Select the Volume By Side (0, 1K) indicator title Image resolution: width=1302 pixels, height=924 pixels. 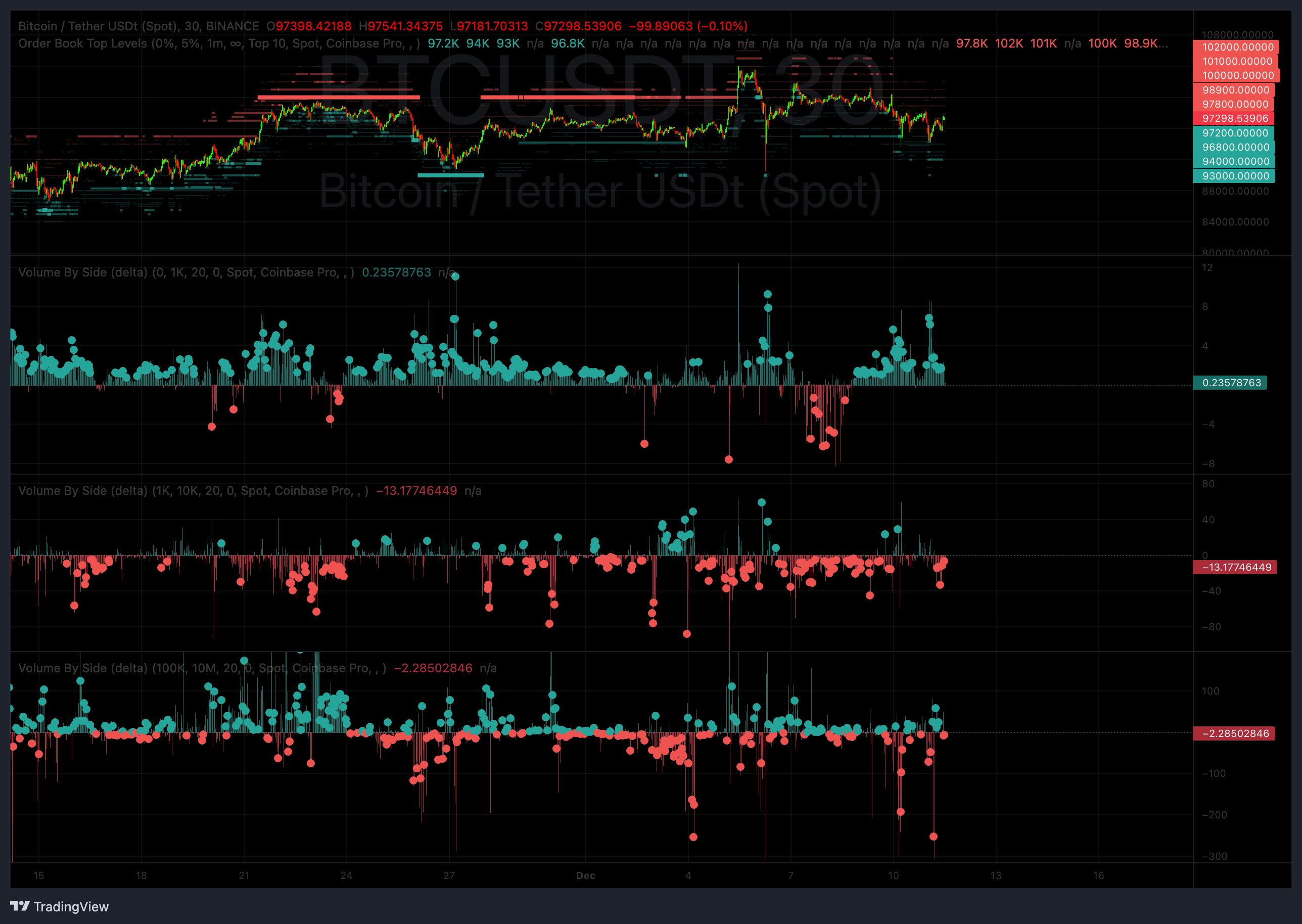82,272
